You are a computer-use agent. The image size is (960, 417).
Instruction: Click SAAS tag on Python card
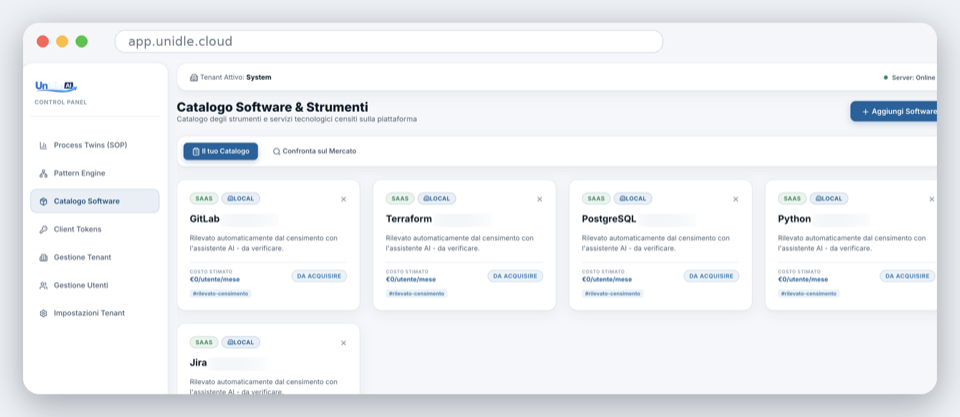[x=792, y=198]
